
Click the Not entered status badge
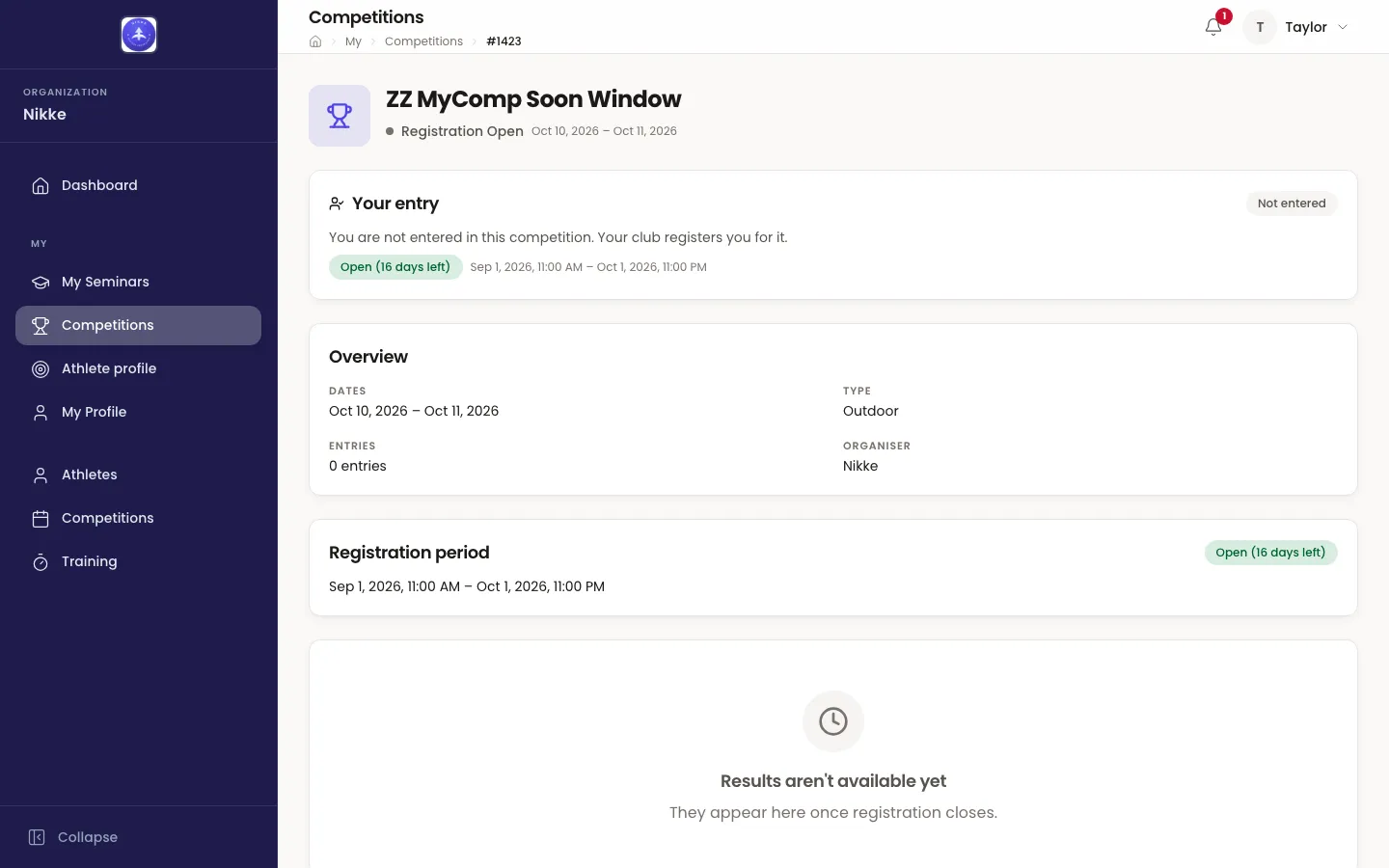coord(1292,203)
